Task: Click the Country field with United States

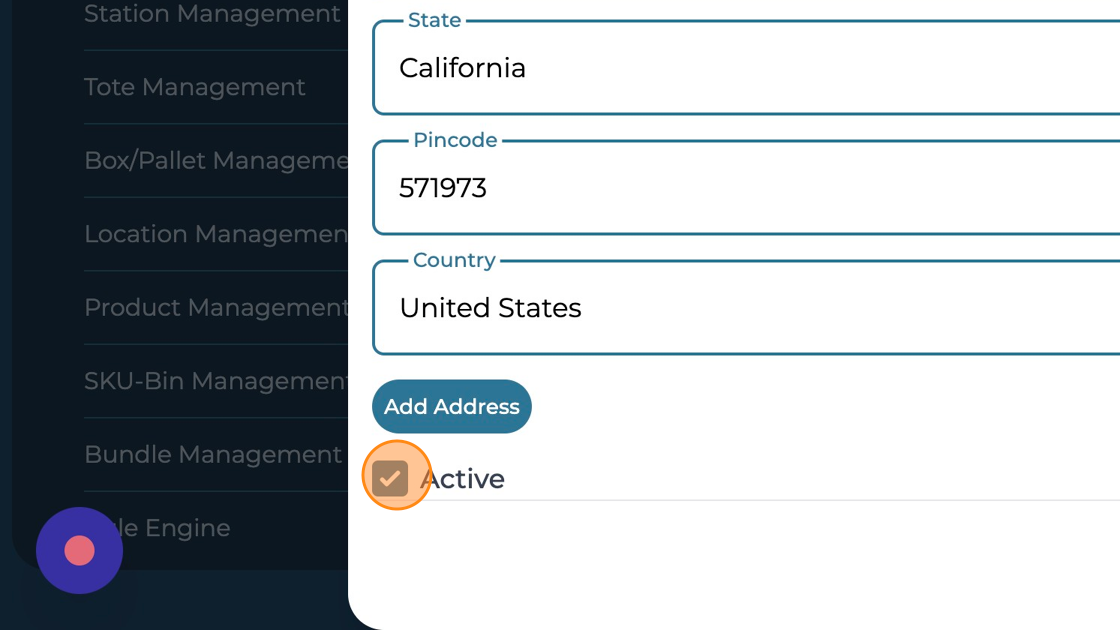Action: click(x=750, y=308)
